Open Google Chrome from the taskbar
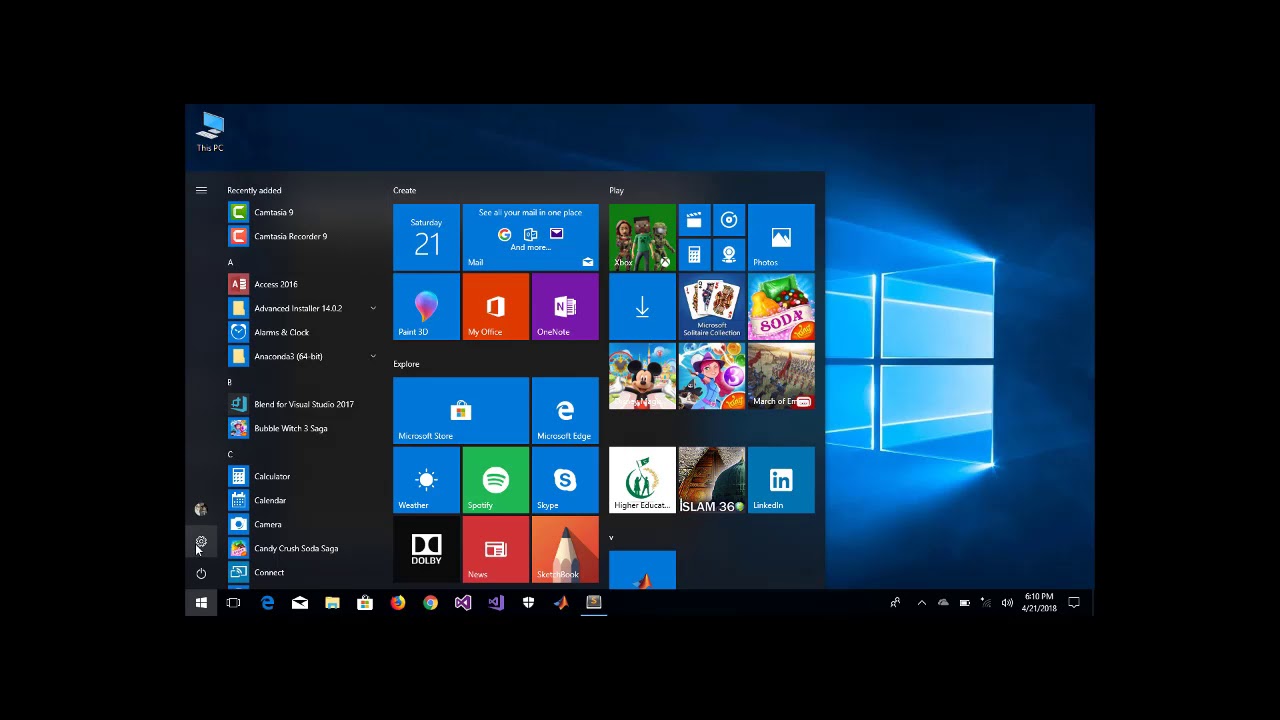The width and height of the screenshot is (1280, 720). coord(430,603)
